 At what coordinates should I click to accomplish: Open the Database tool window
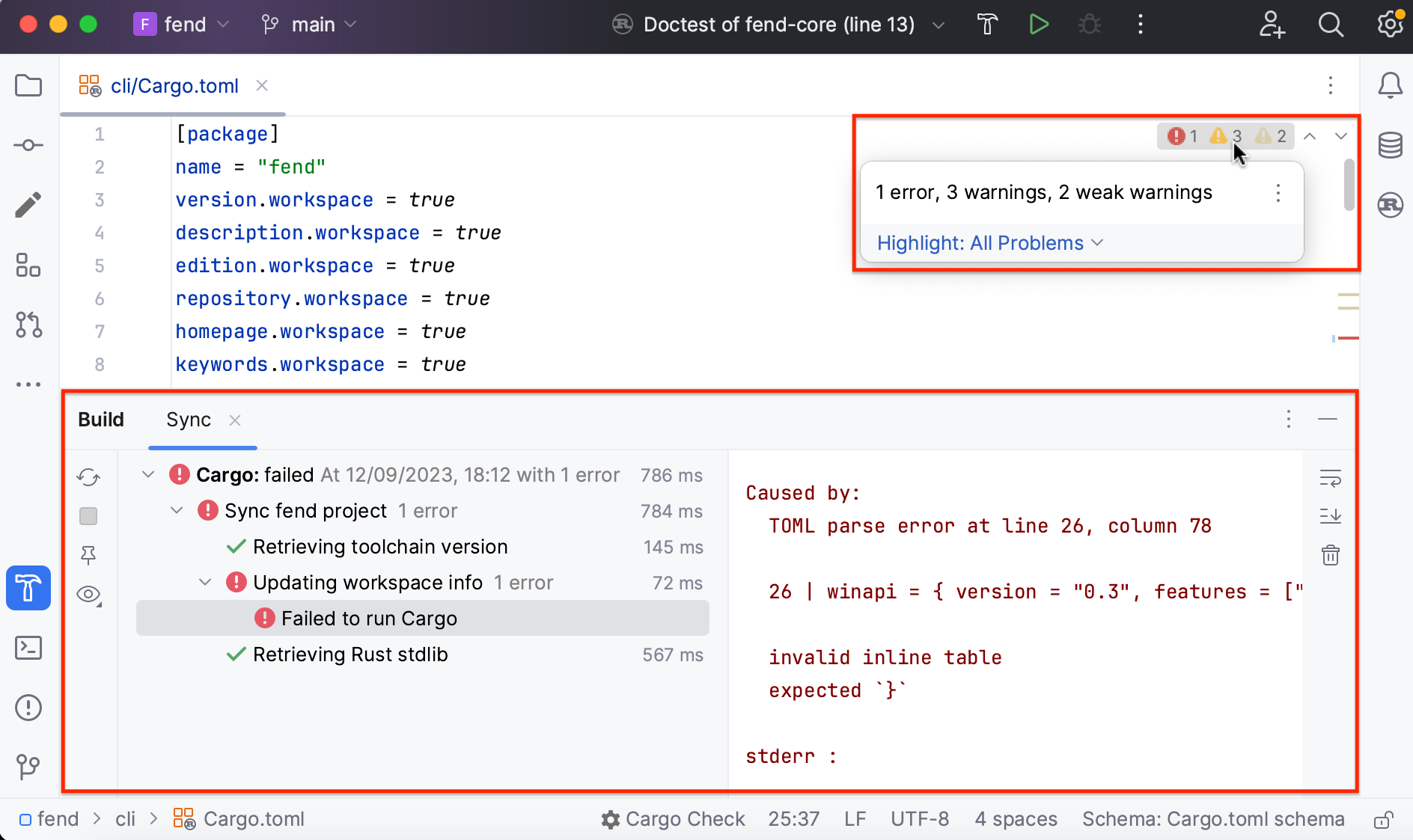(x=1391, y=145)
